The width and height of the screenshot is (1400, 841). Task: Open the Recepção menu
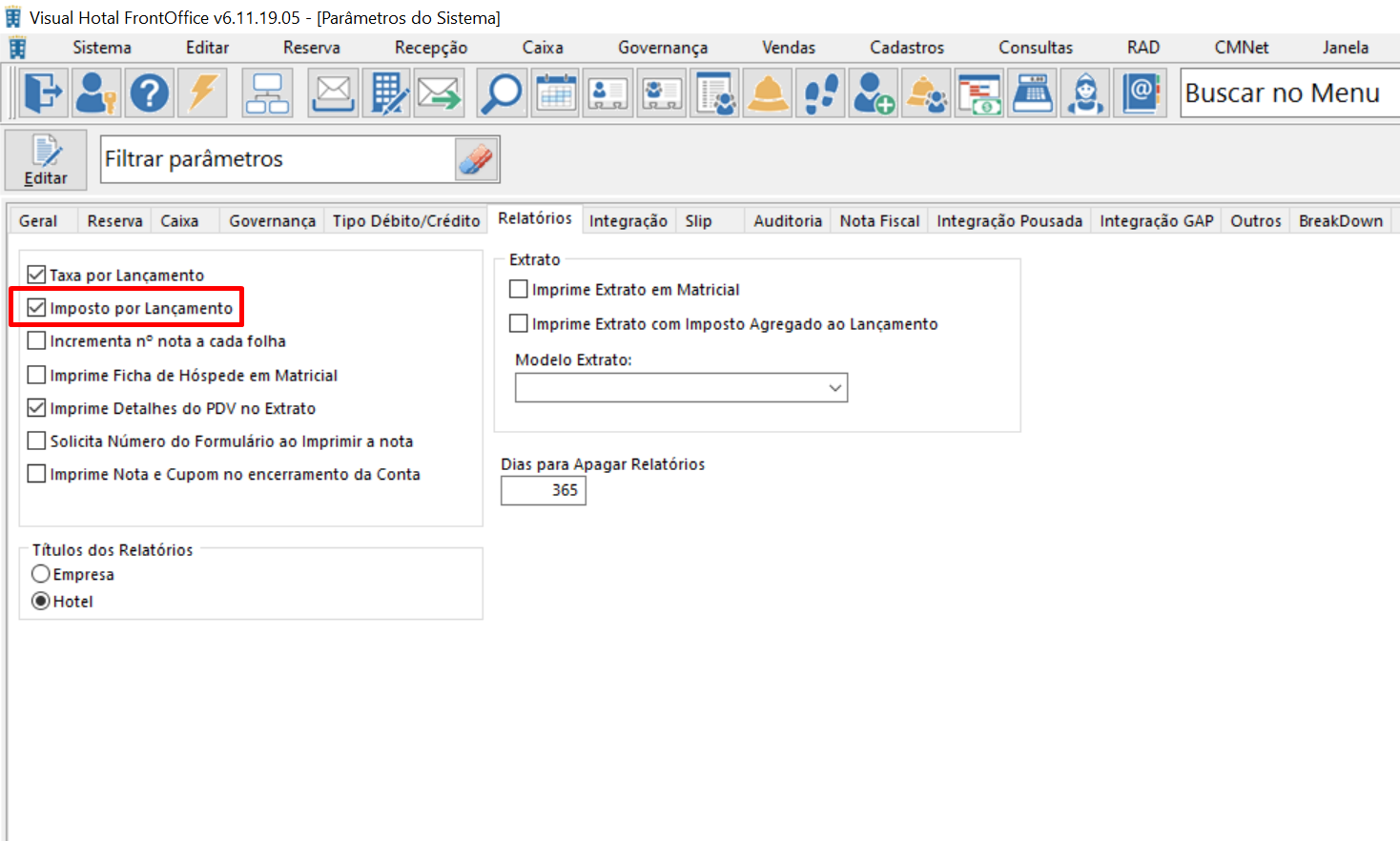pos(431,48)
